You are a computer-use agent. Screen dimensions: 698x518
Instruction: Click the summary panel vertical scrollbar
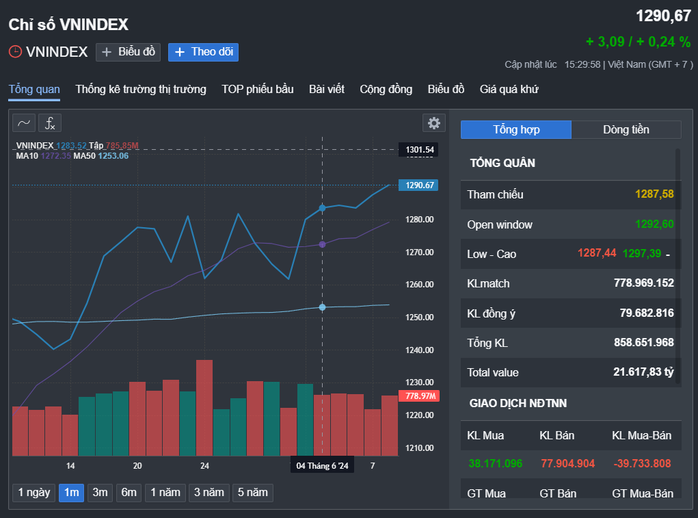678,267
